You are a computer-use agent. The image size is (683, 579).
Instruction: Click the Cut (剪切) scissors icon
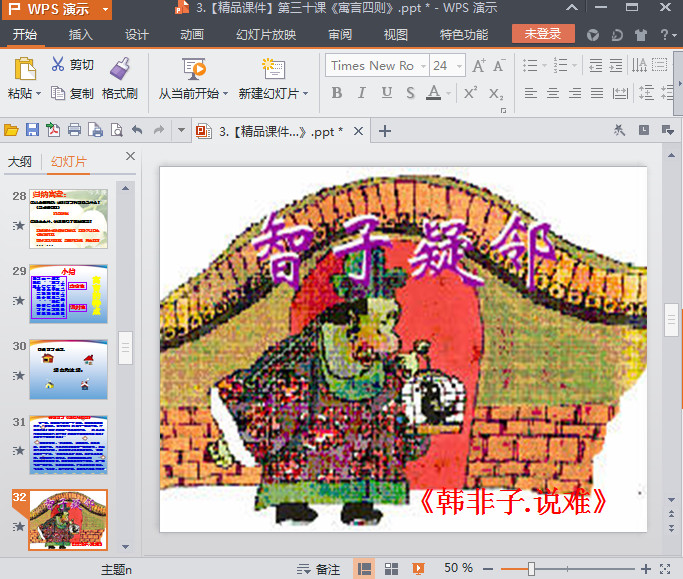pyautogui.click(x=58, y=66)
